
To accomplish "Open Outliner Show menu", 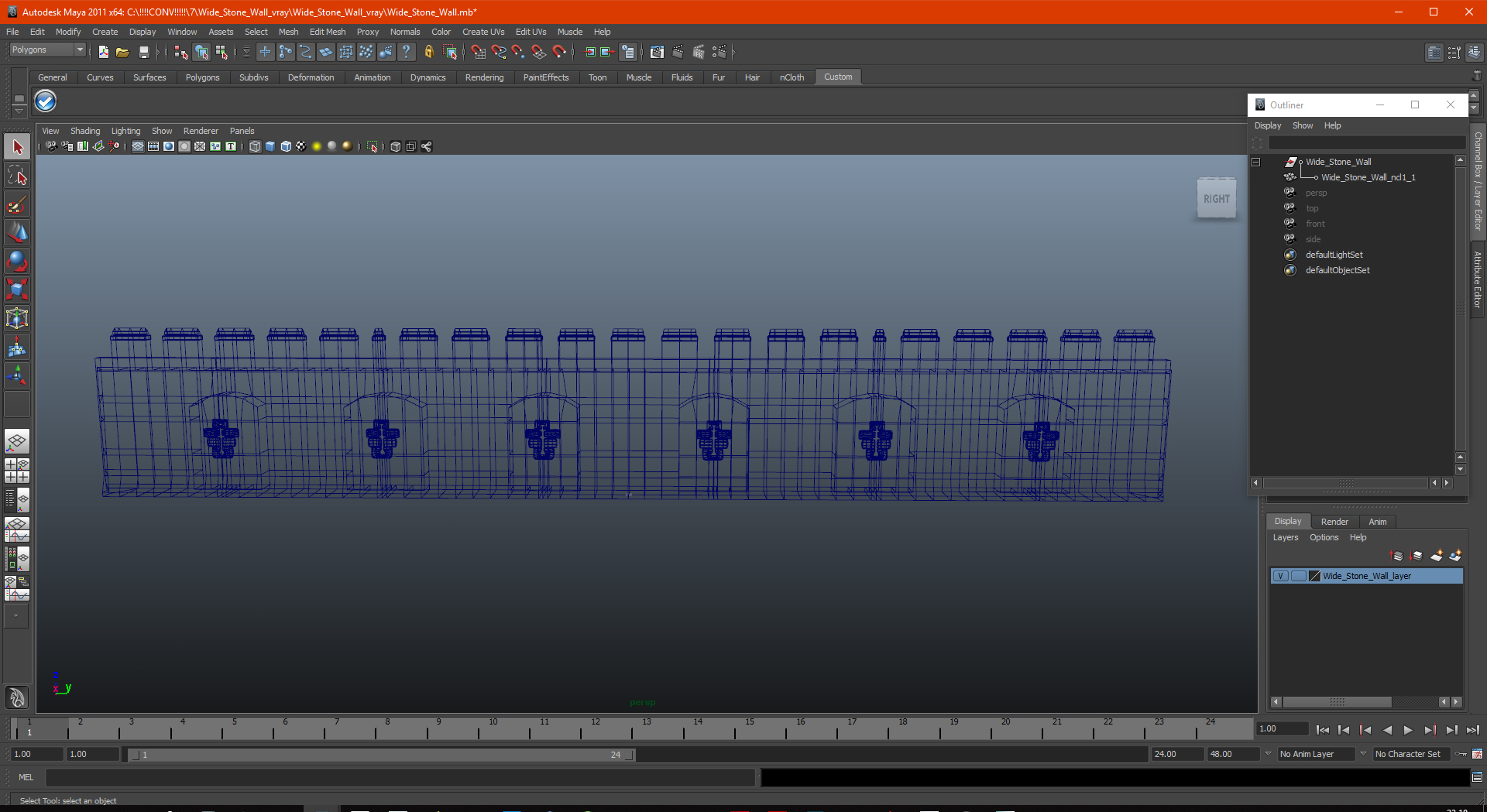I will point(1303,125).
